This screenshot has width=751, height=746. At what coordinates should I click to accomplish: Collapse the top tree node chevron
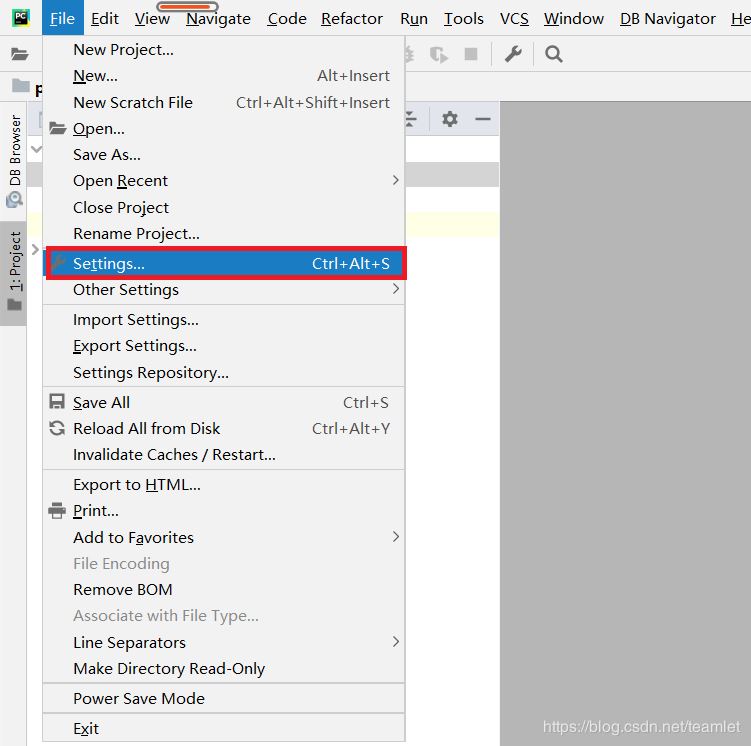[x=36, y=149]
